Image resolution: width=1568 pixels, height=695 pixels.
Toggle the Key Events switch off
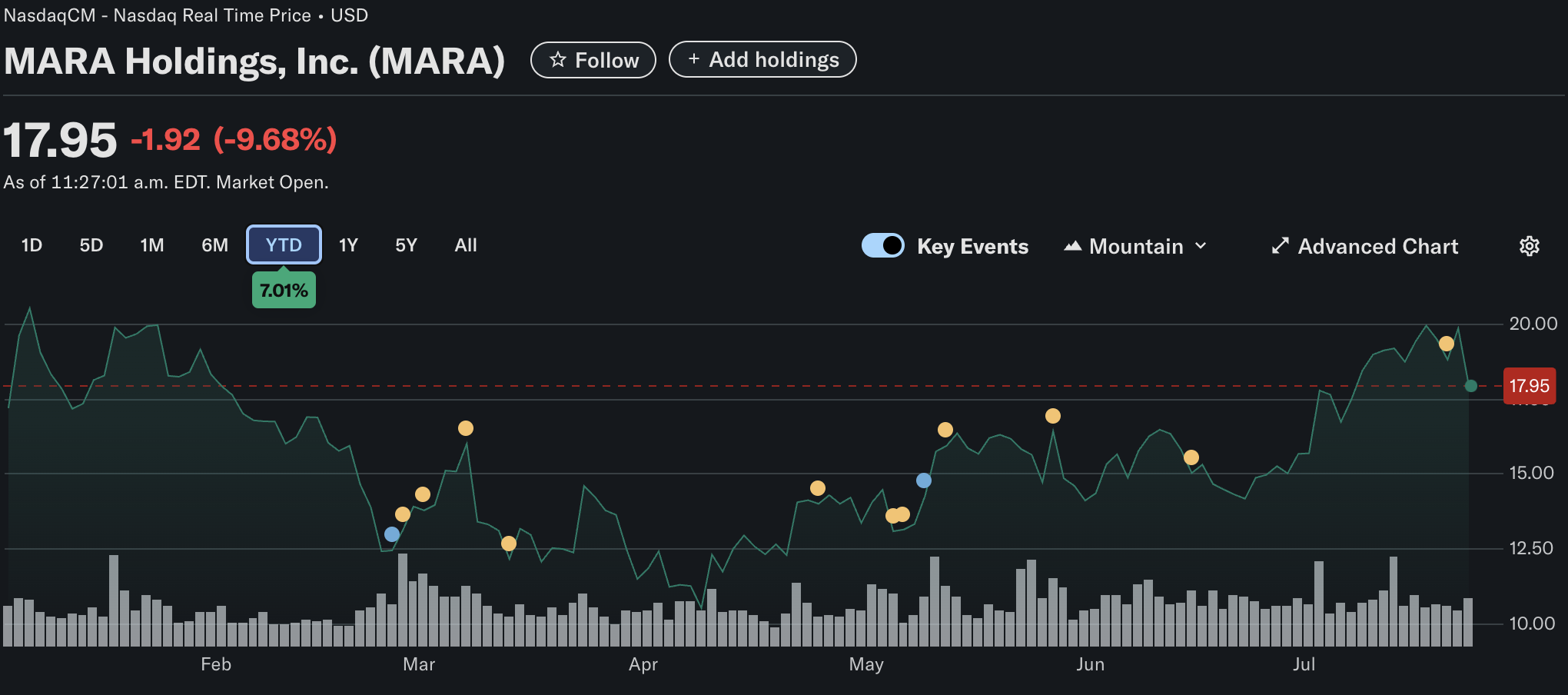click(882, 245)
